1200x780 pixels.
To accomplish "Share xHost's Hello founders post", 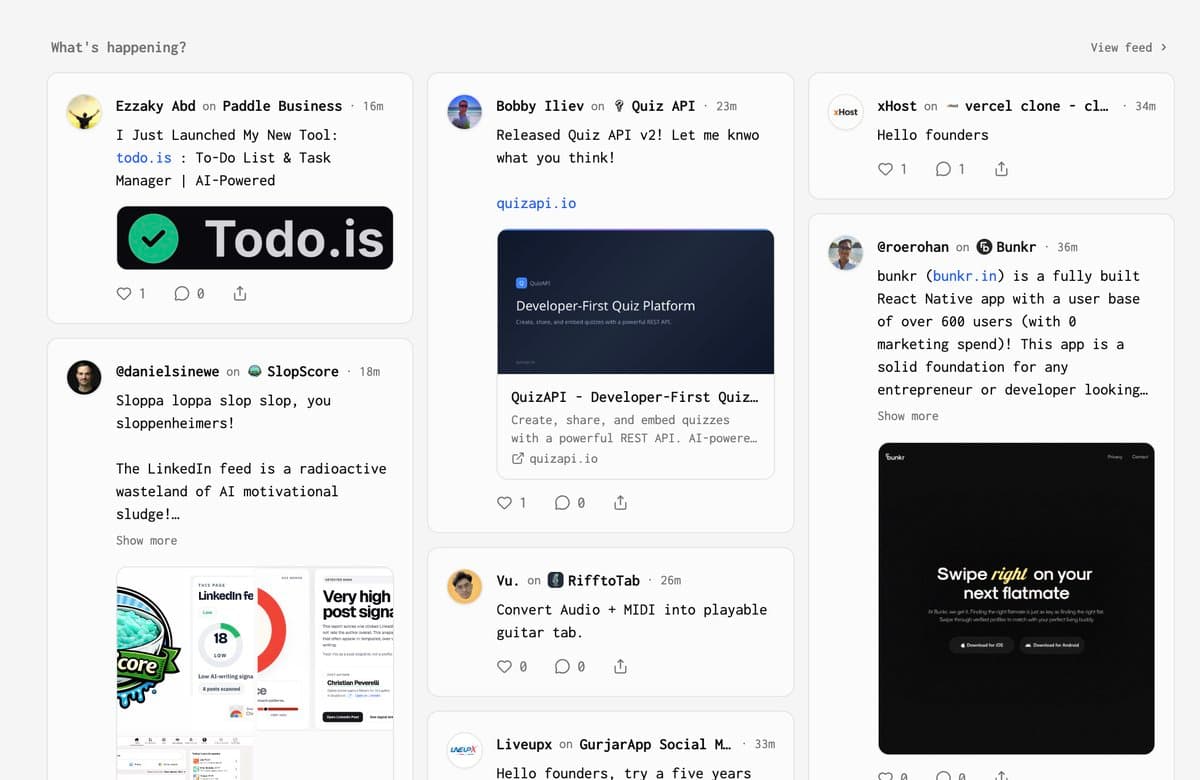I will 1001,169.
